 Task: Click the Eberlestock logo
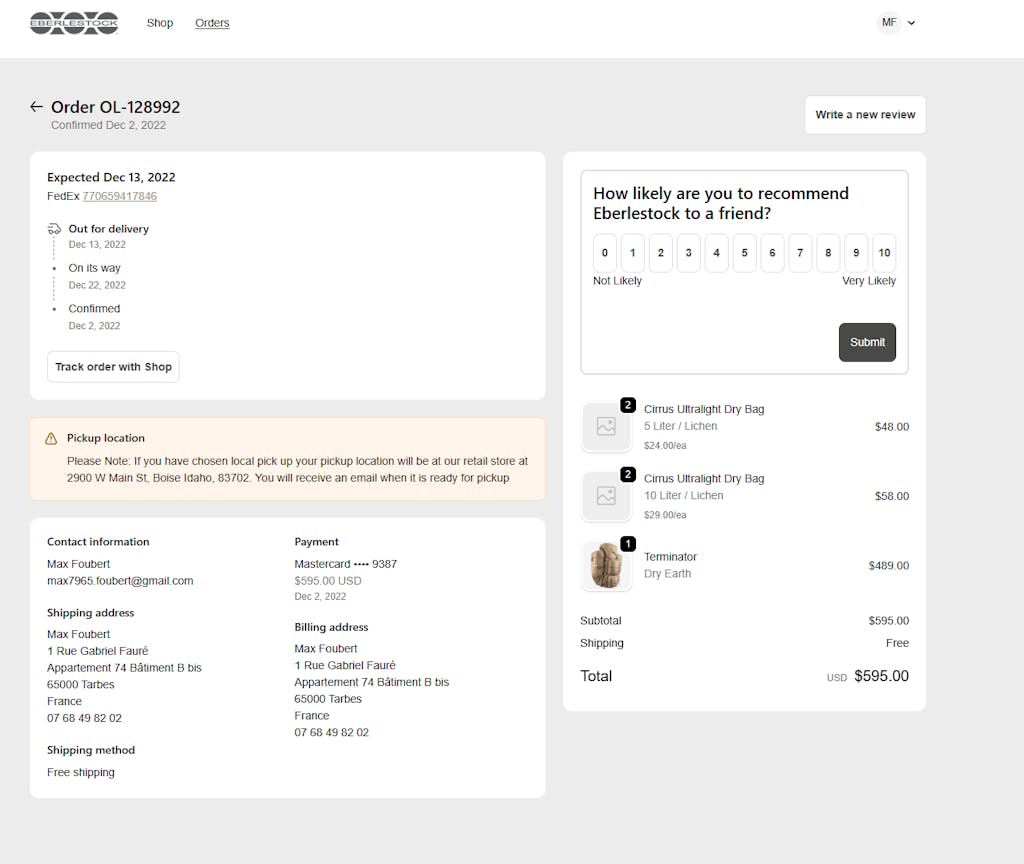(74, 23)
